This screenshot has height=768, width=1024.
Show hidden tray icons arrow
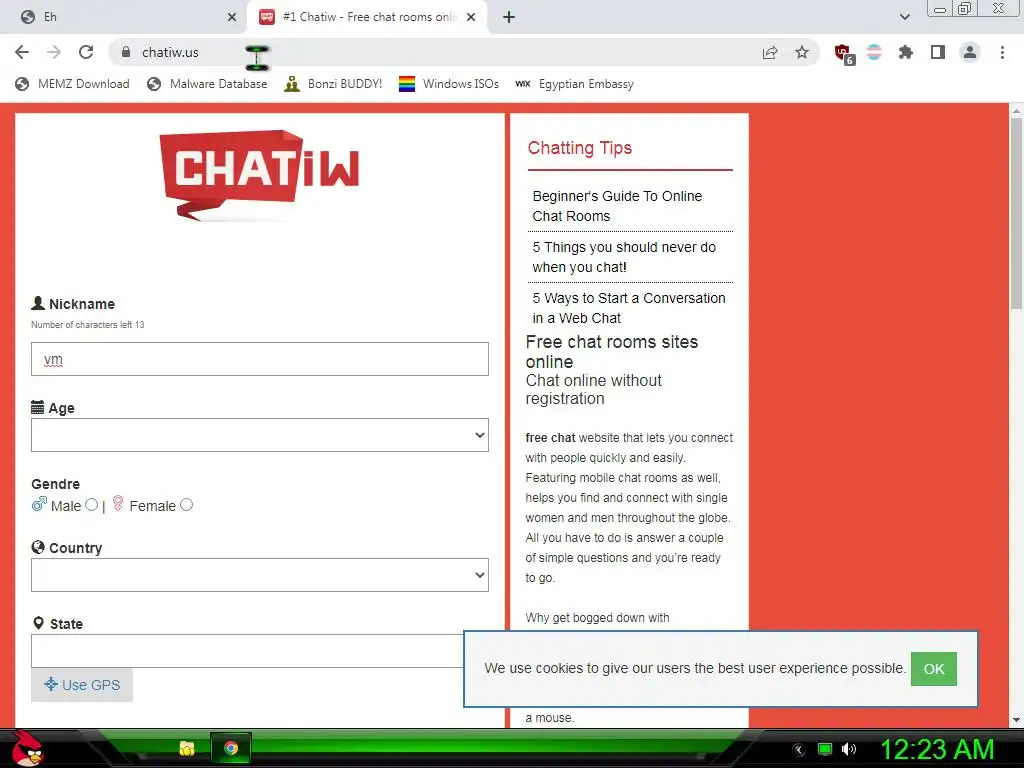[x=799, y=749]
